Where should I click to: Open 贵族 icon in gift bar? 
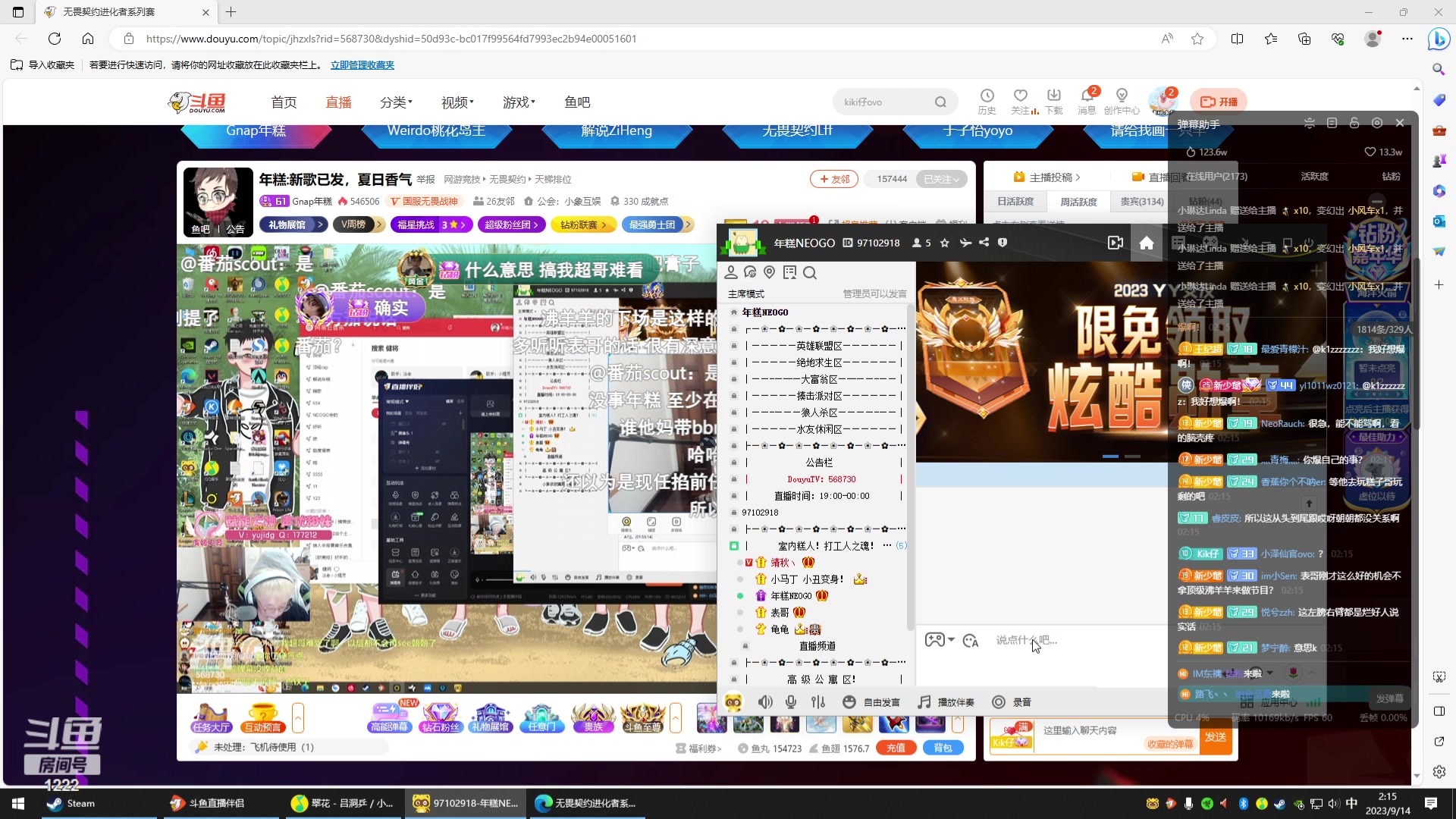coord(592,717)
